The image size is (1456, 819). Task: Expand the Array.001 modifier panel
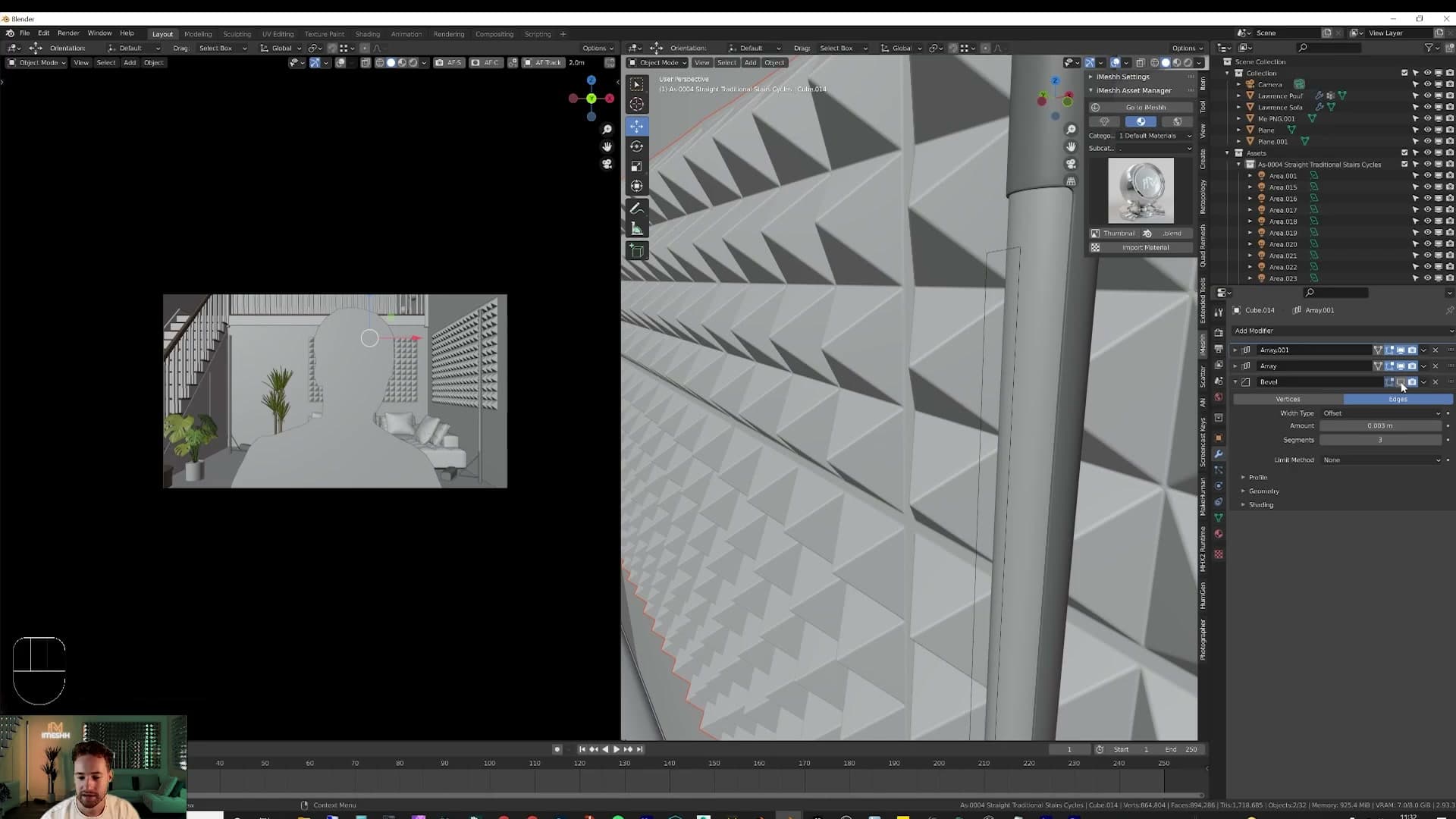pyautogui.click(x=1235, y=350)
